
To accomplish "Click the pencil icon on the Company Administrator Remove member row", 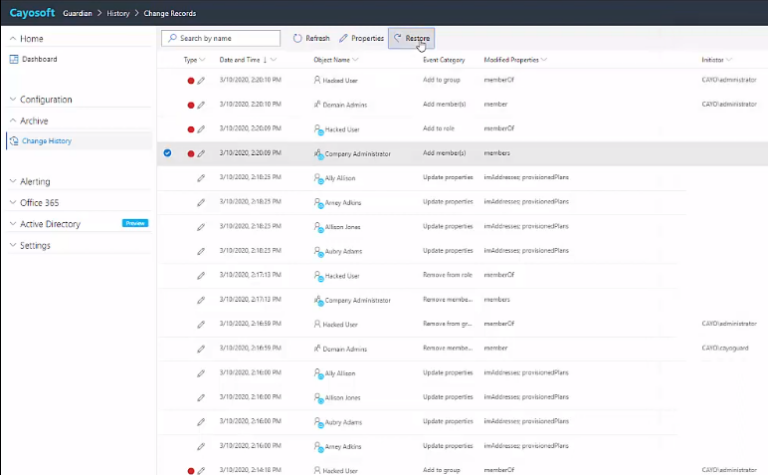I will [x=201, y=300].
